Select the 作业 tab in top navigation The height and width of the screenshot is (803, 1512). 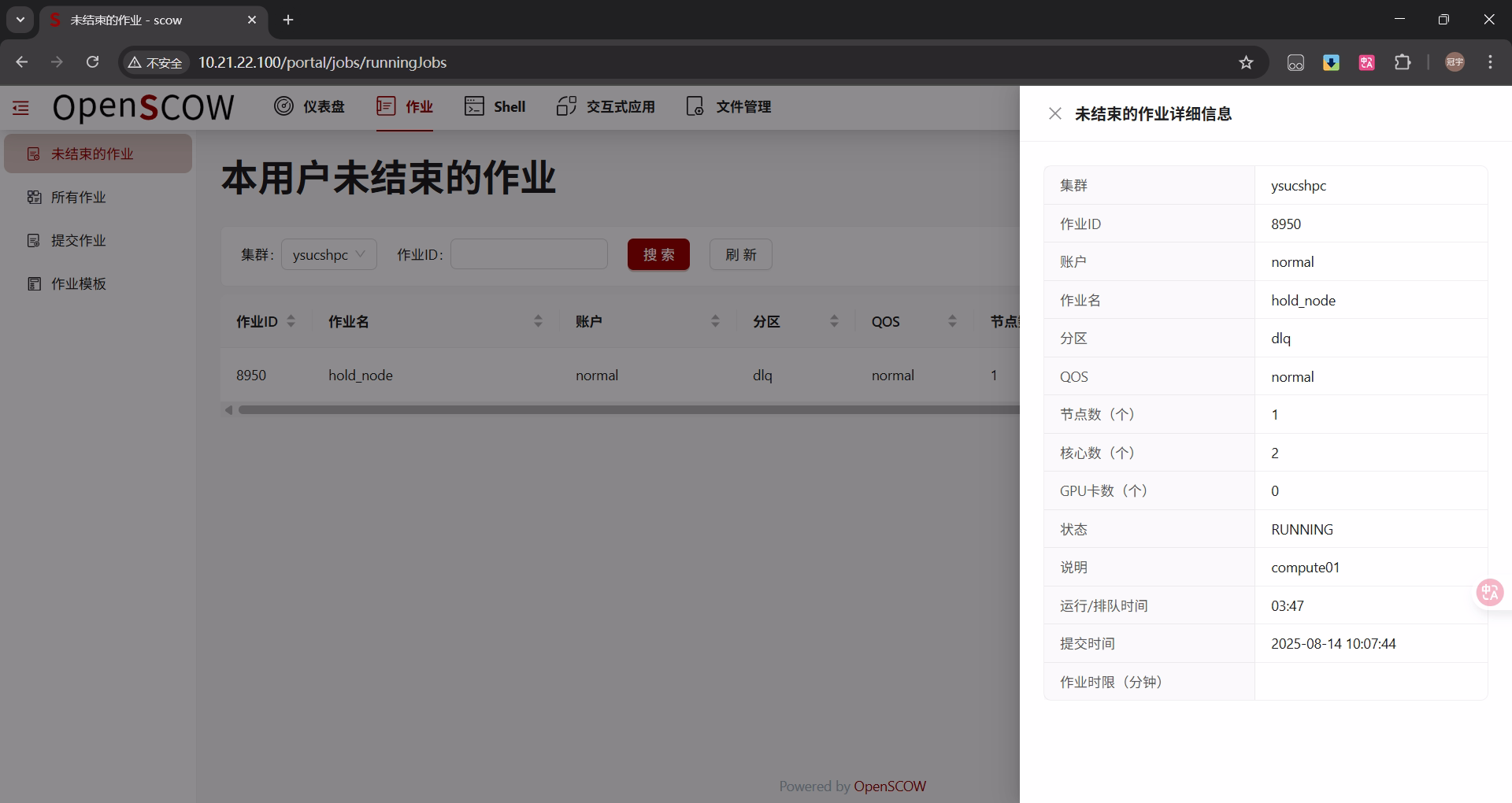pyautogui.click(x=405, y=106)
